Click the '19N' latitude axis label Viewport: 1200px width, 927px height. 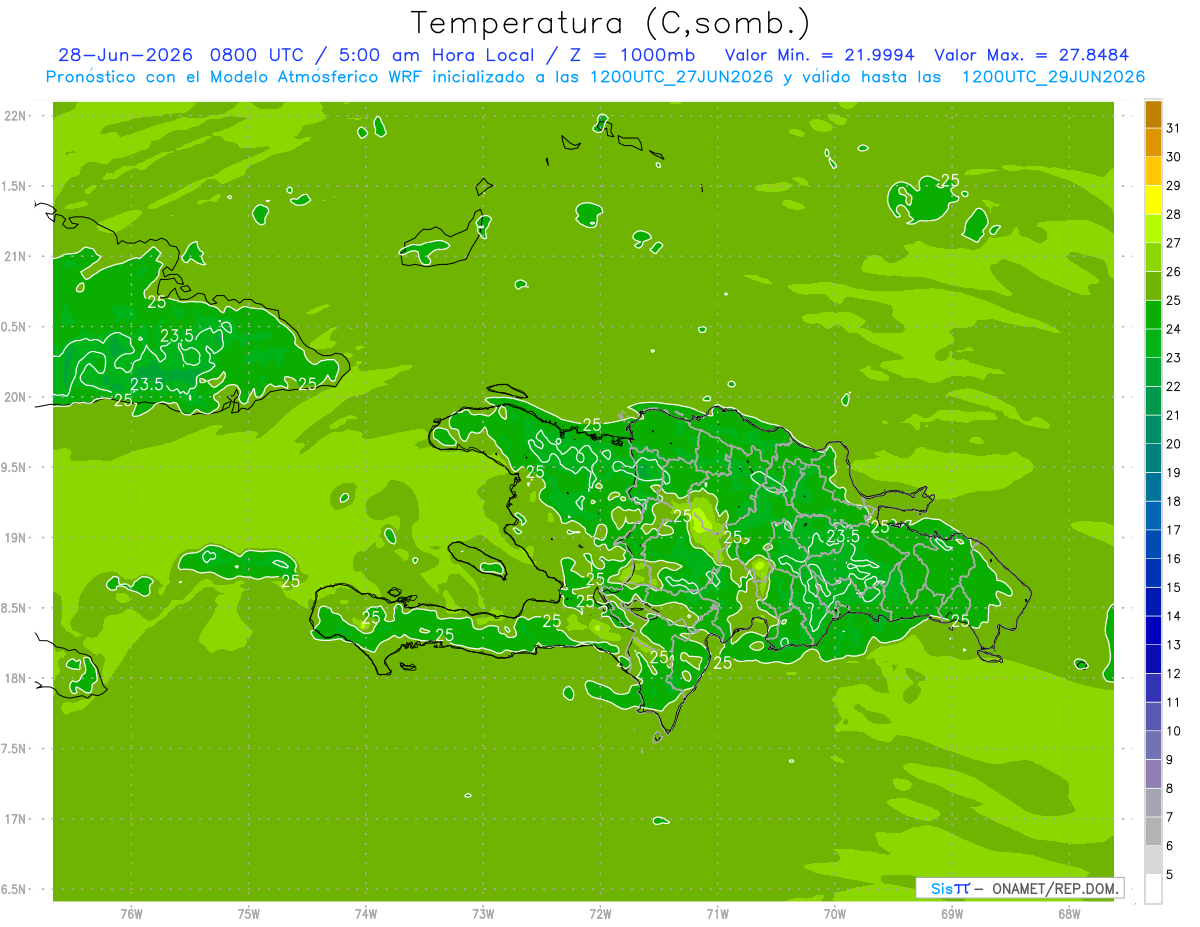coord(15,538)
